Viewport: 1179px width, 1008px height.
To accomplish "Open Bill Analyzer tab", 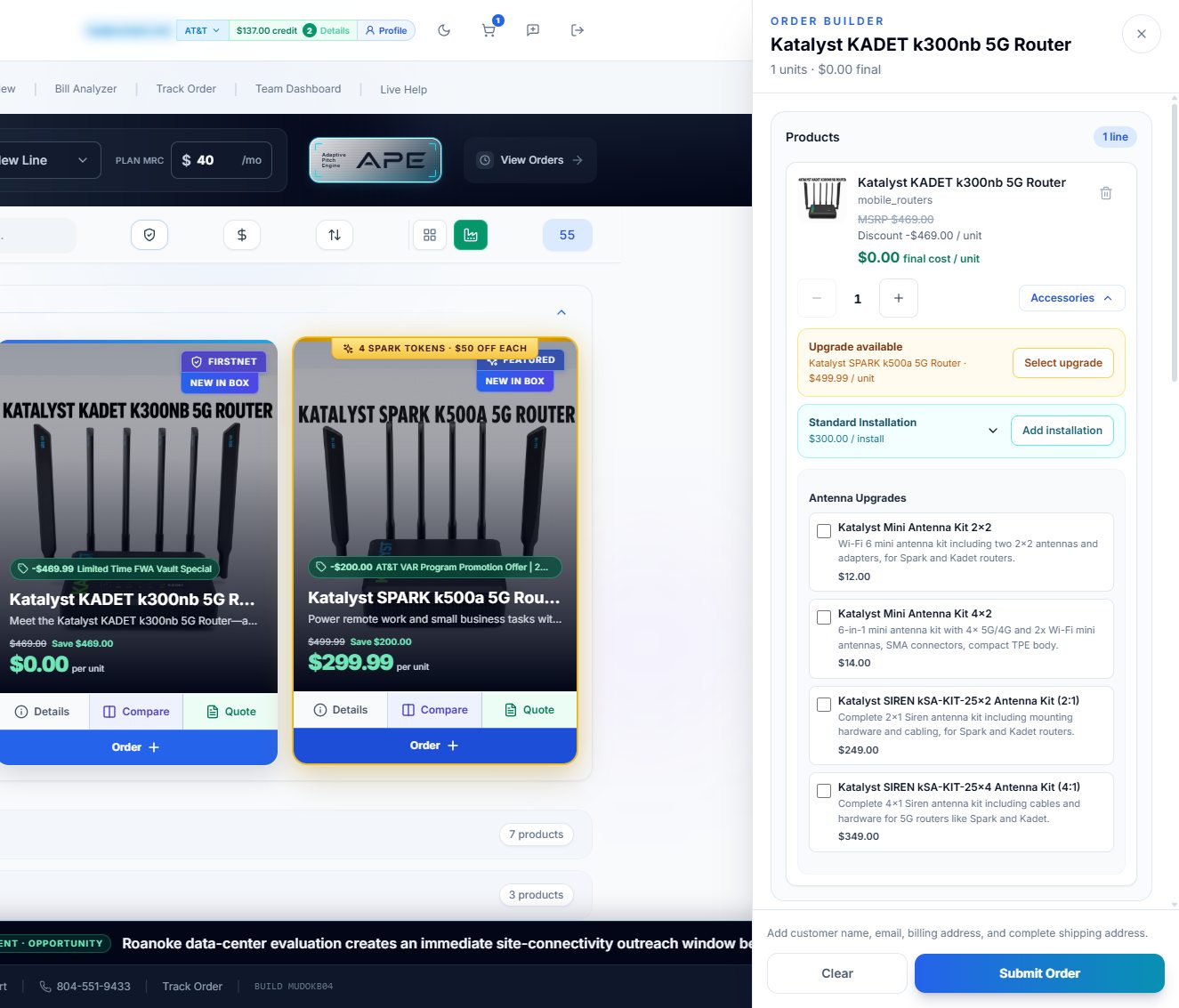I will tap(86, 89).
